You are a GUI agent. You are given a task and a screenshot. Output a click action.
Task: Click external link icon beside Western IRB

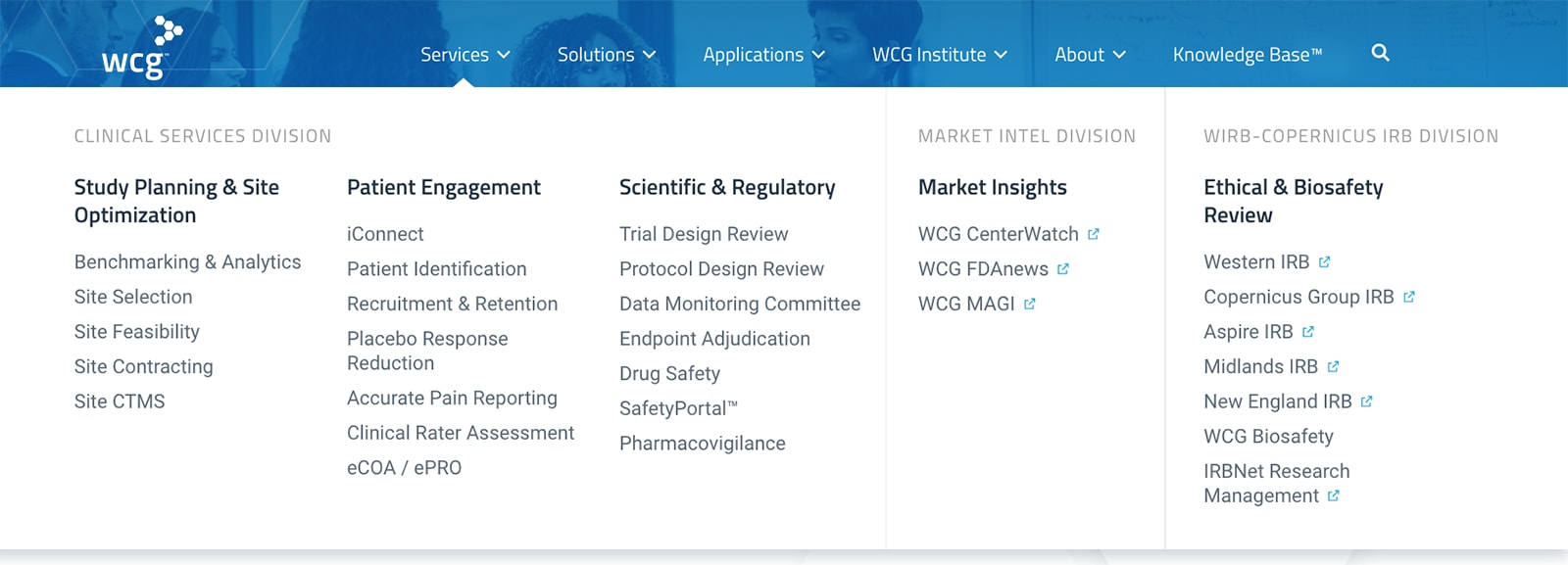[x=1325, y=261]
